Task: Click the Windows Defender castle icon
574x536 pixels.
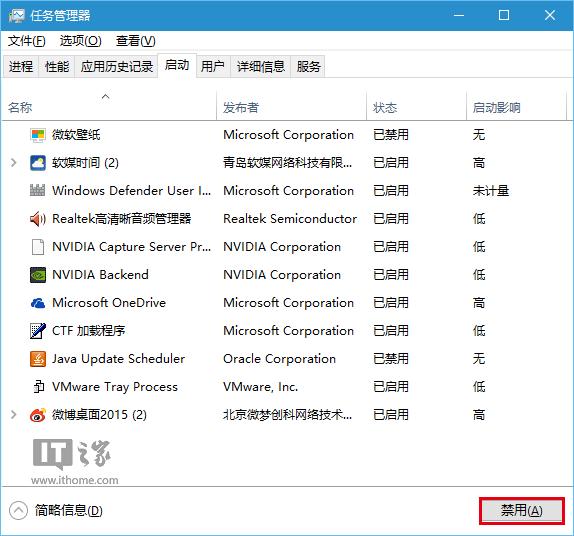Action: point(38,191)
